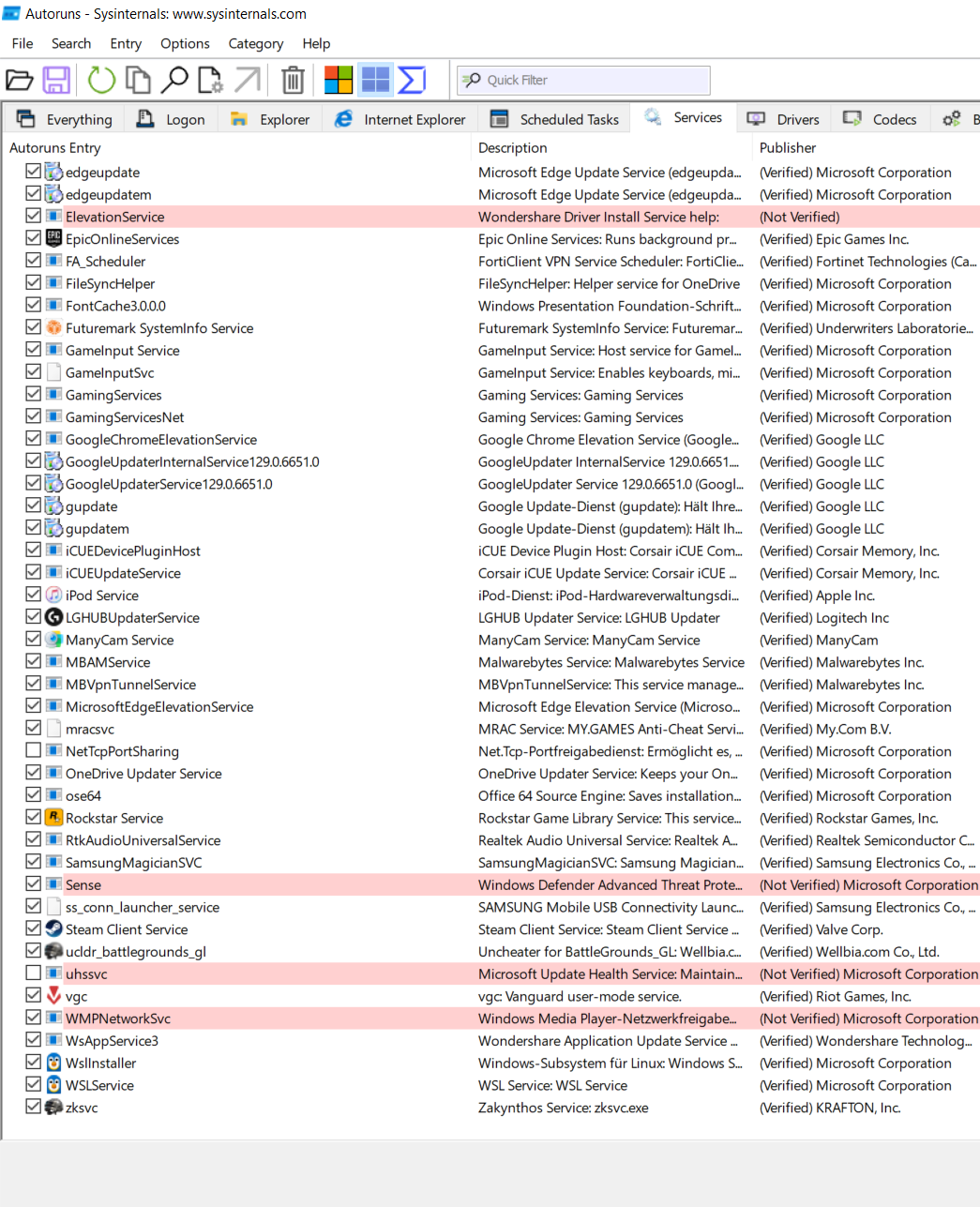Disable the MBAMService checkbox
The image size is (980, 1207).
34,661
